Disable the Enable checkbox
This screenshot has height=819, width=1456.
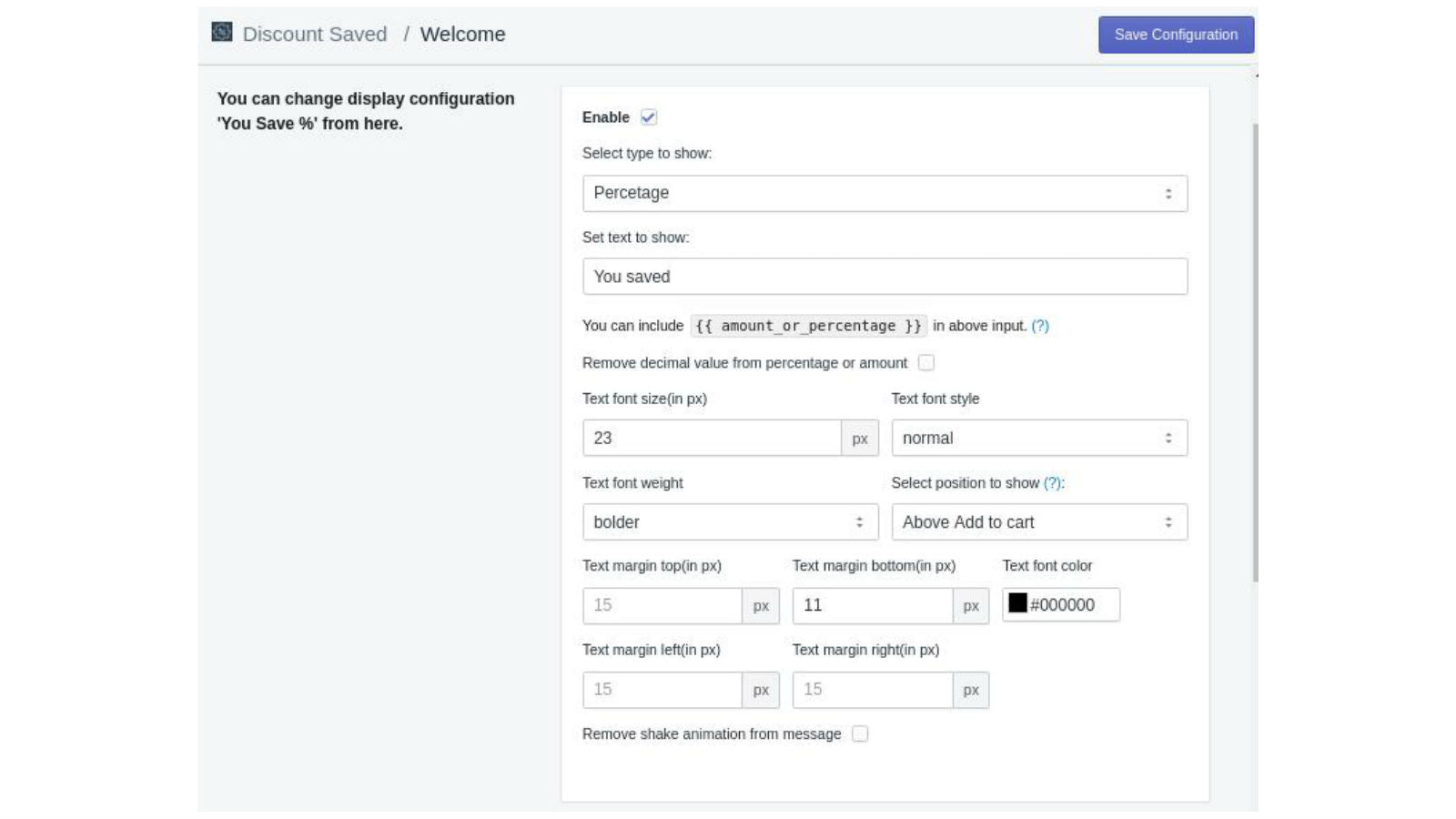click(647, 116)
